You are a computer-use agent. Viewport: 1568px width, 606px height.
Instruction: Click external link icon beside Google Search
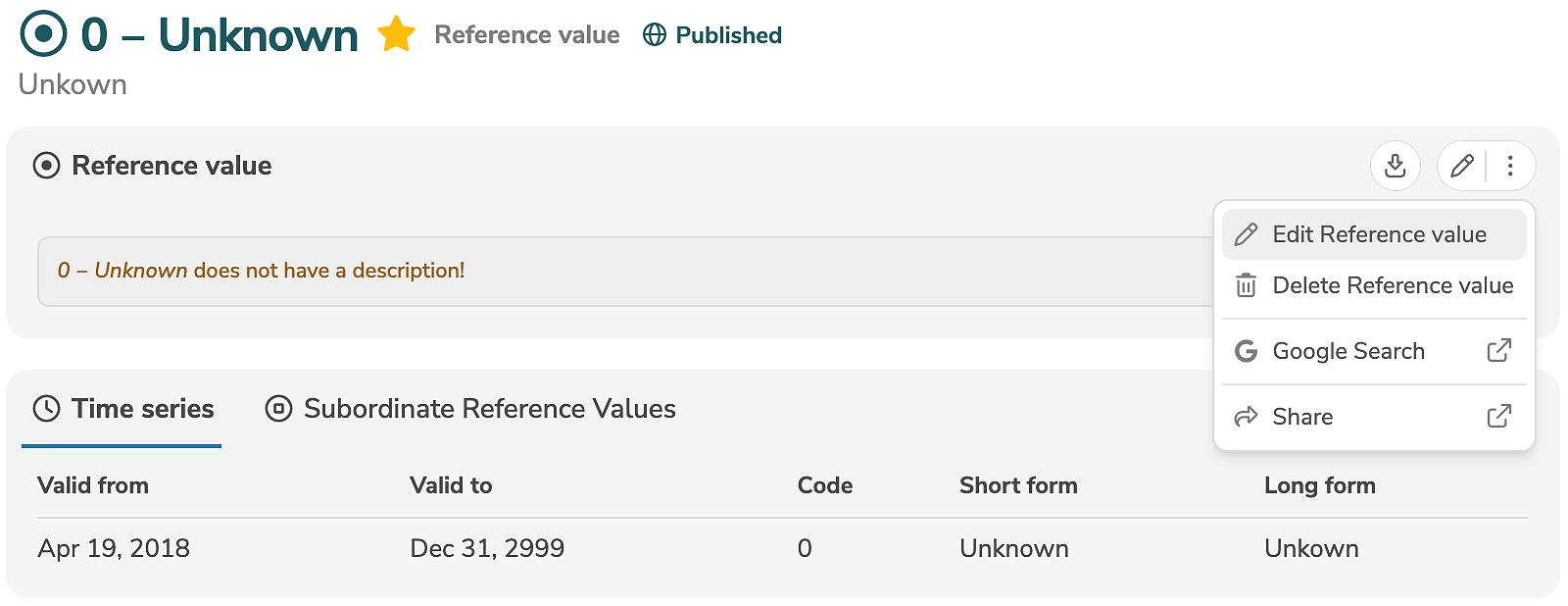coord(1498,351)
